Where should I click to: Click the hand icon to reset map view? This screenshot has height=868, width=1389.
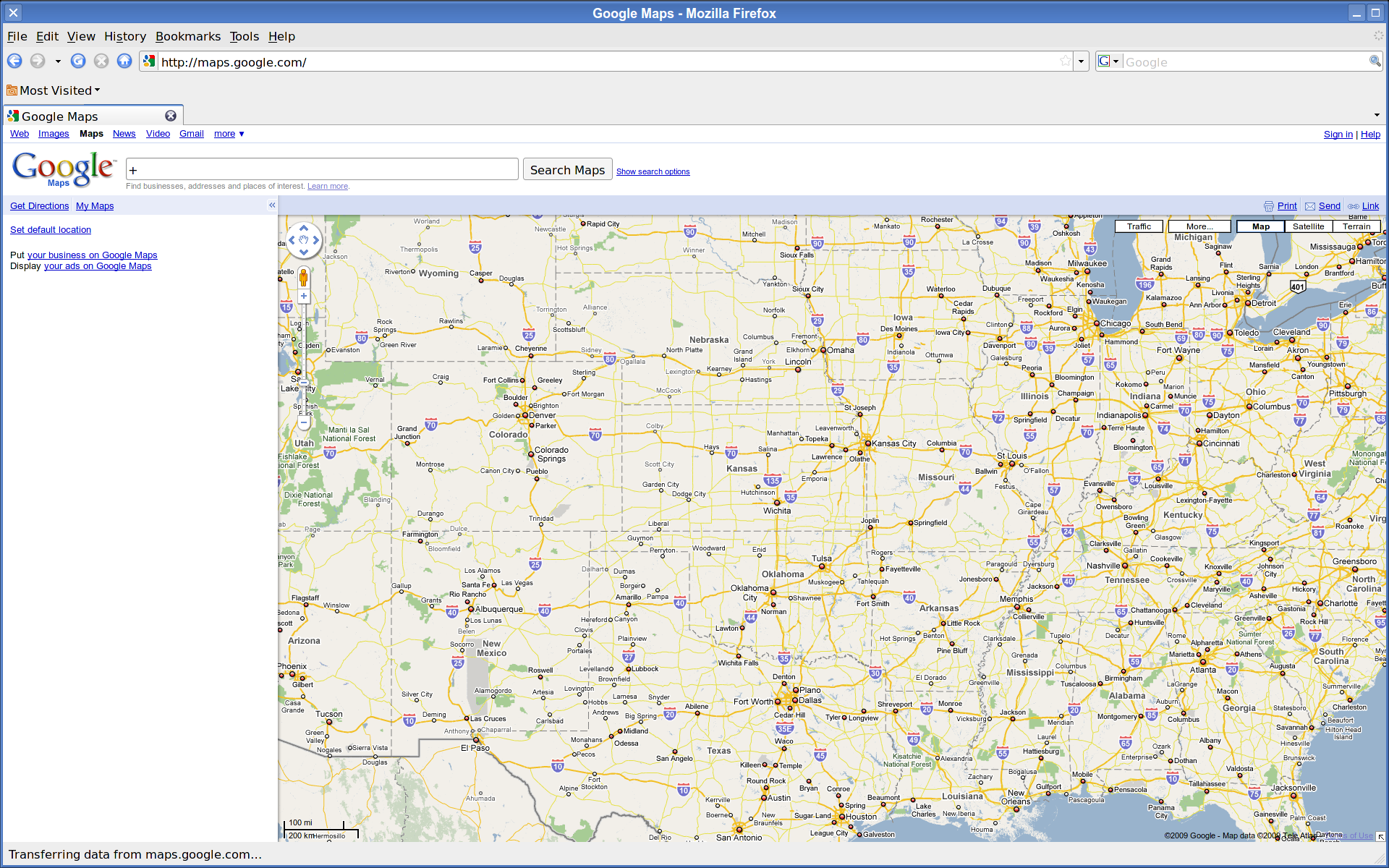click(x=304, y=240)
